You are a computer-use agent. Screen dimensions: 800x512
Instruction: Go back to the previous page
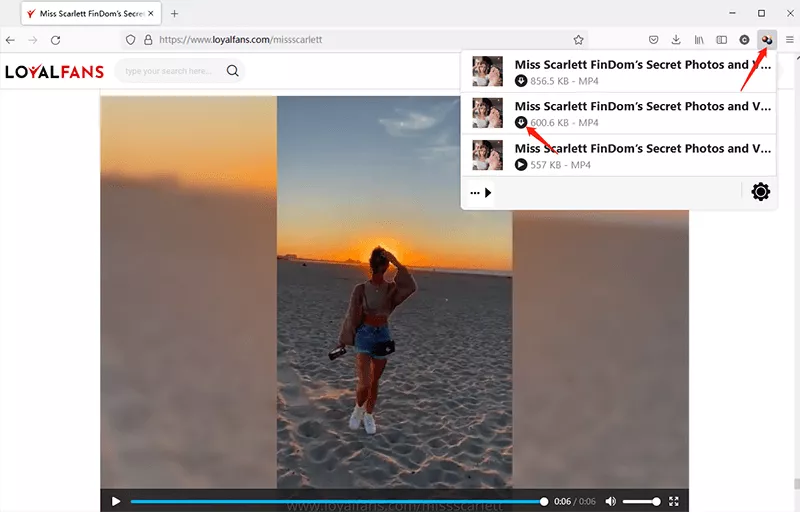tap(10, 40)
